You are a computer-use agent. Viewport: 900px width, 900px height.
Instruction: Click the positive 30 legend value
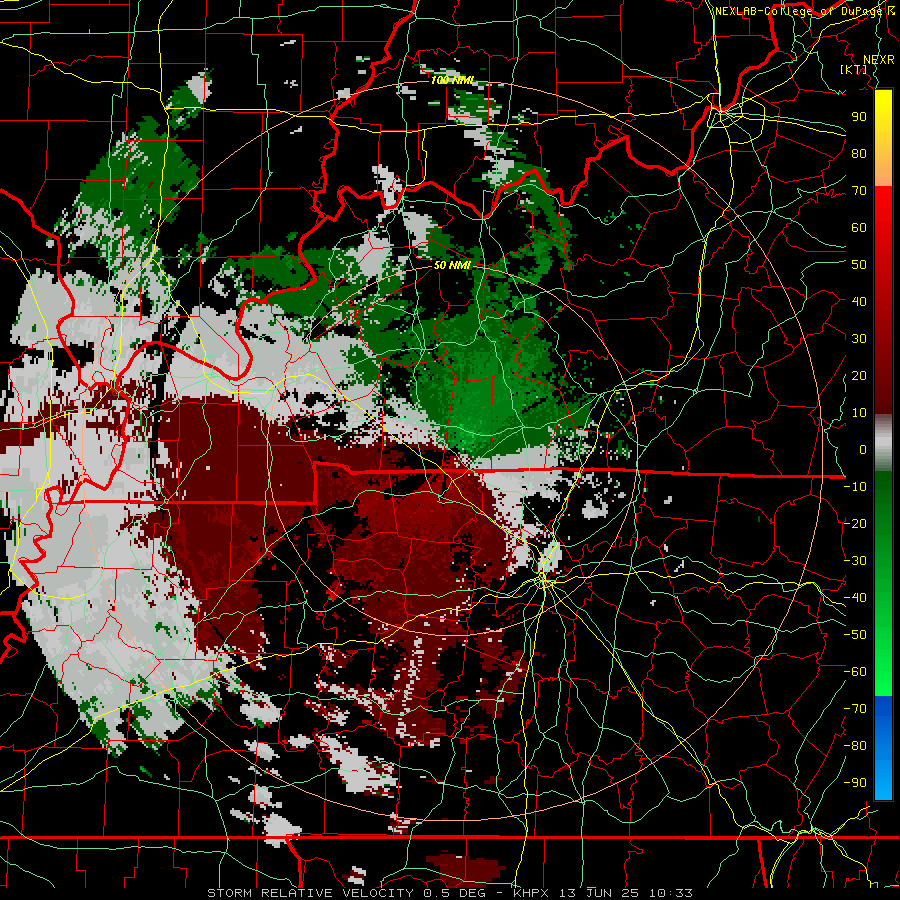coord(859,339)
